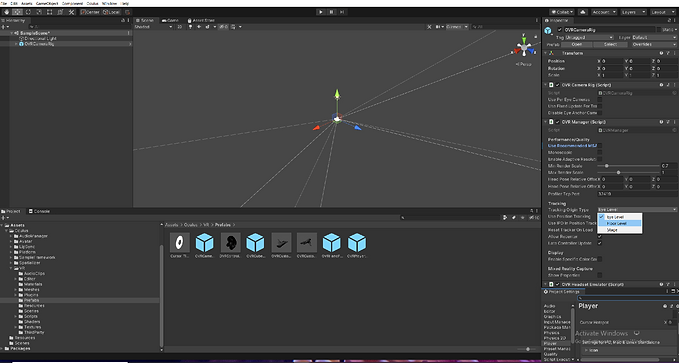Image resolution: width=679 pixels, height=363 pixels.
Task: Open scene tools settings icon
Action: pos(429,27)
